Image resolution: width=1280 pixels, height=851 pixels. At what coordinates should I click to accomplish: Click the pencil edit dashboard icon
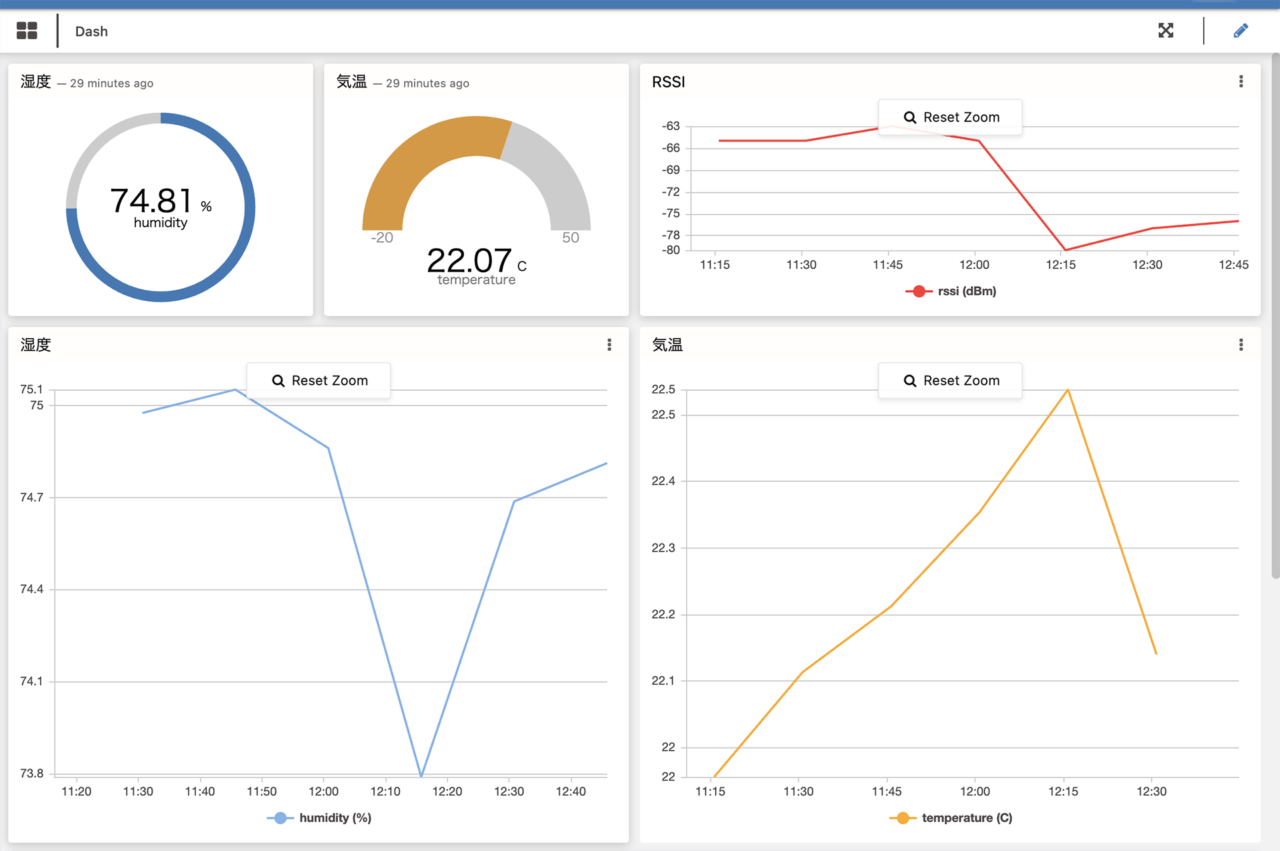click(1240, 31)
